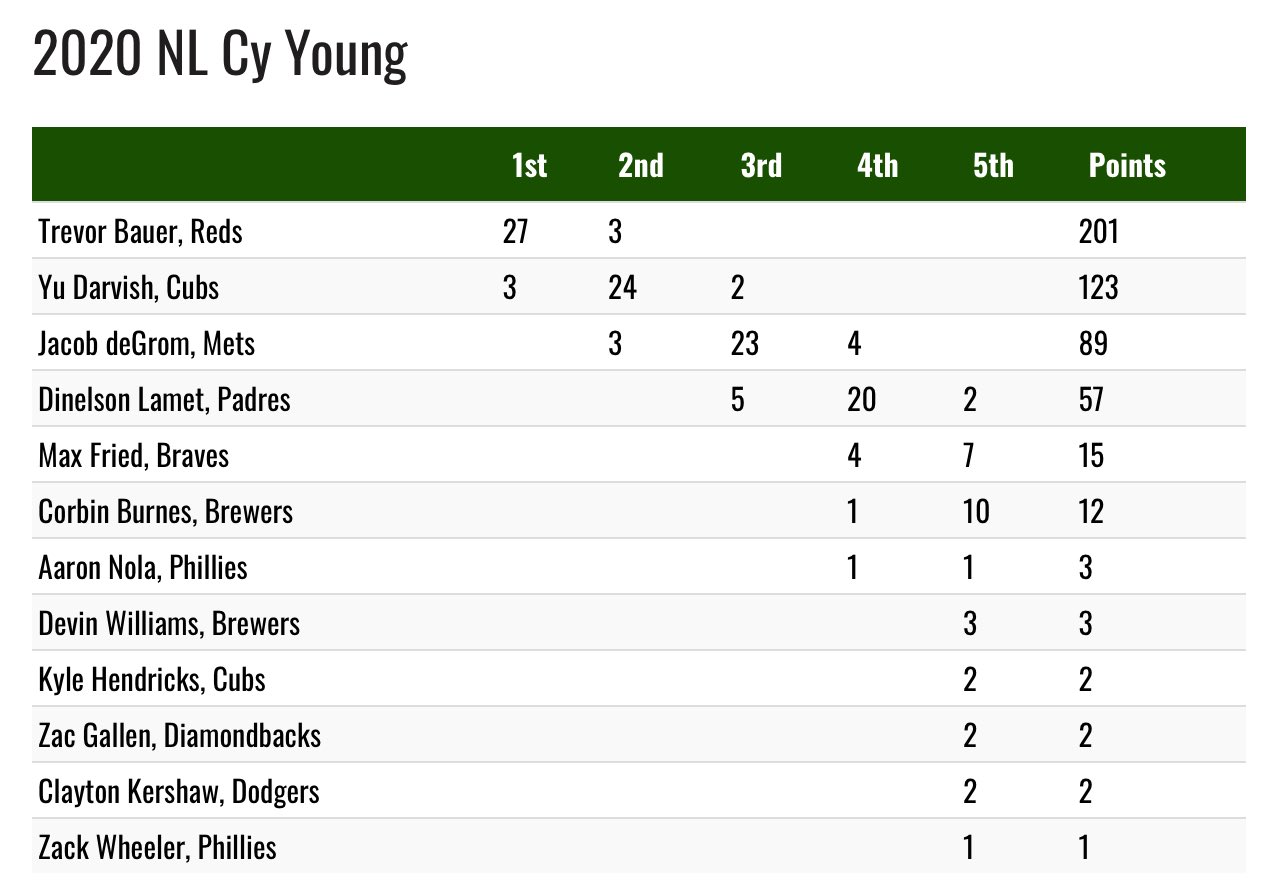Click the "5th" column header
Screen dimensions: 1267x893
pyautogui.click(x=993, y=165)
